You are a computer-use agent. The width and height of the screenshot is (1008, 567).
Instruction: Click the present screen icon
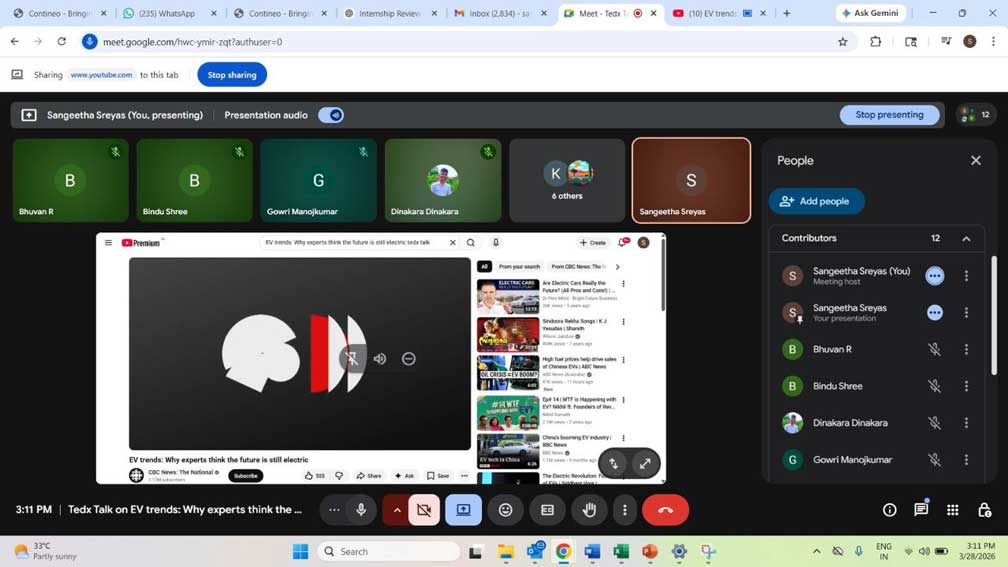point(464,510)
